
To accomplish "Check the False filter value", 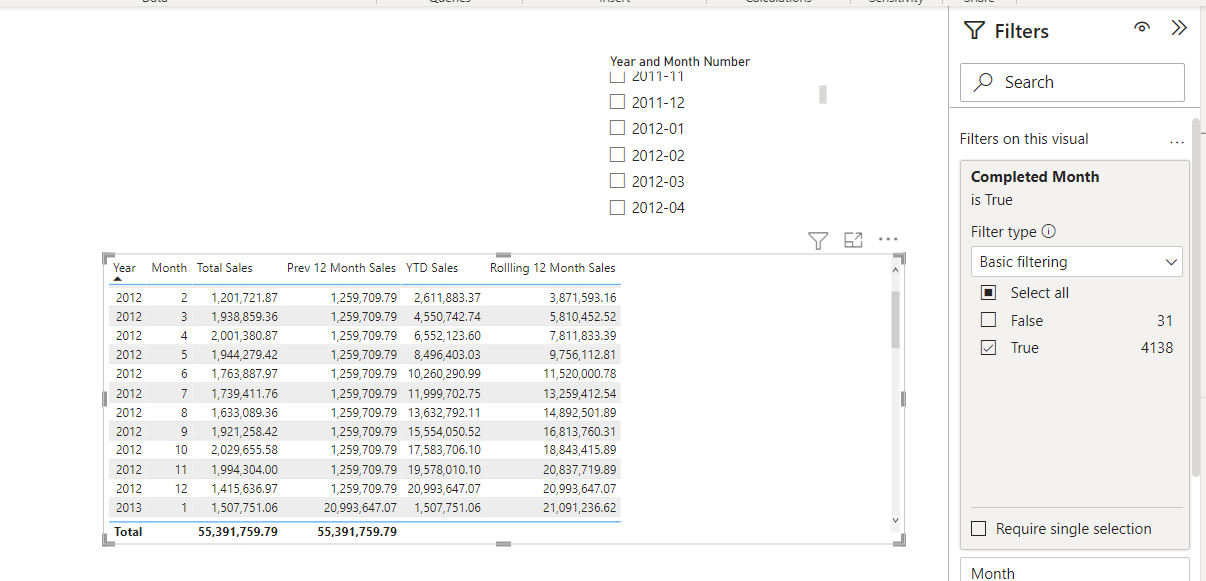I will coord(988,321).
